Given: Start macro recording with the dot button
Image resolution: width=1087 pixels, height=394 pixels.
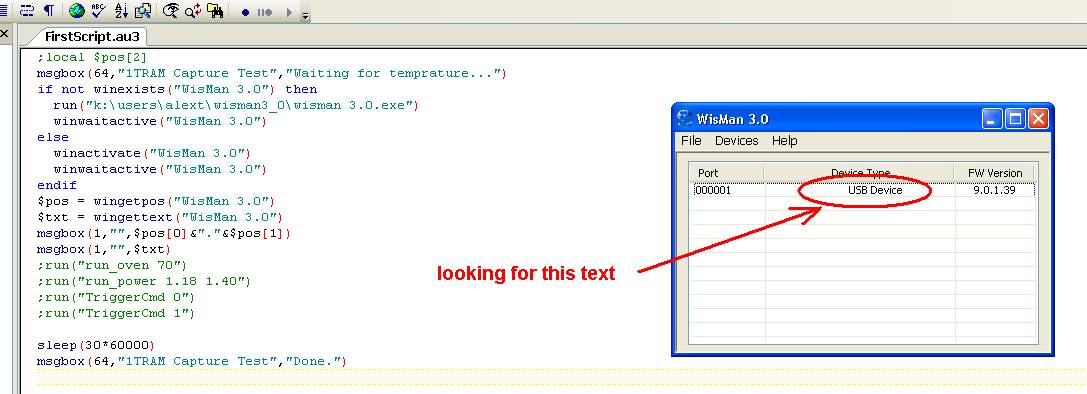Looking at the screenshot, I should click(245, 12).
